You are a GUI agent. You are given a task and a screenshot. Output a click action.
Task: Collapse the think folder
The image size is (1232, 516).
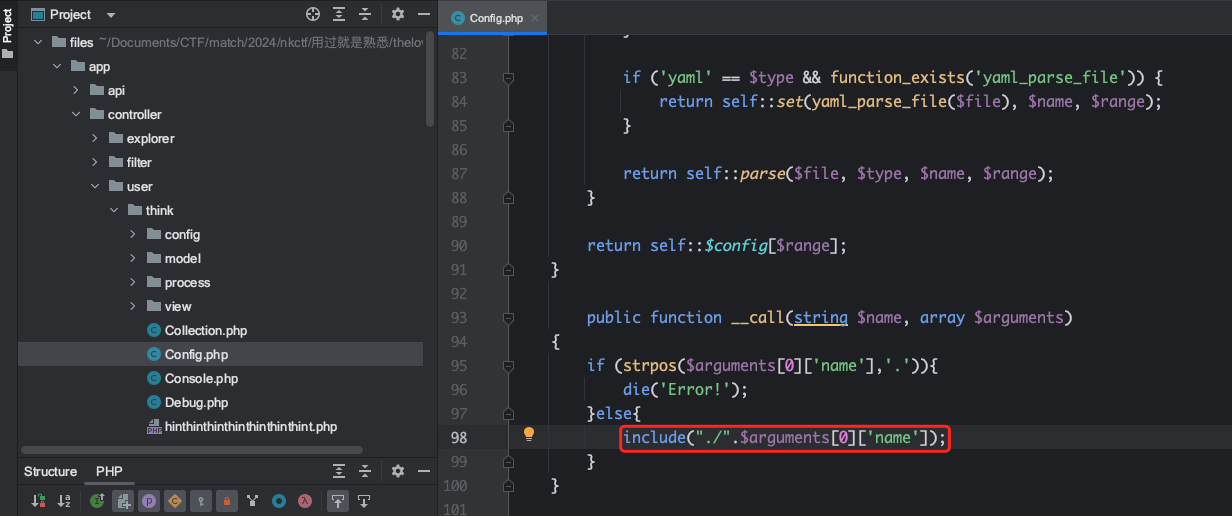(114, 210)
